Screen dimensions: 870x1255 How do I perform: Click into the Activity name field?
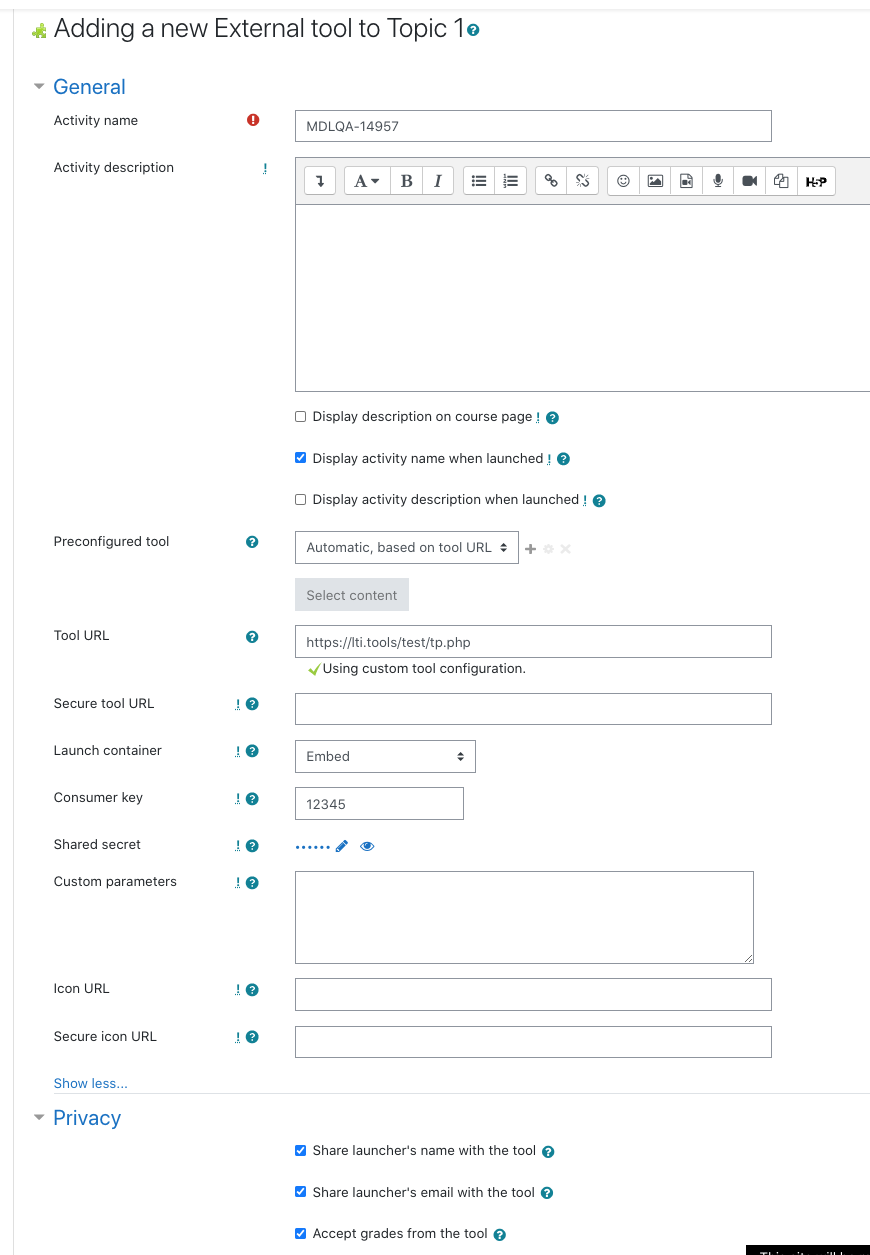[x=533, y=126]
